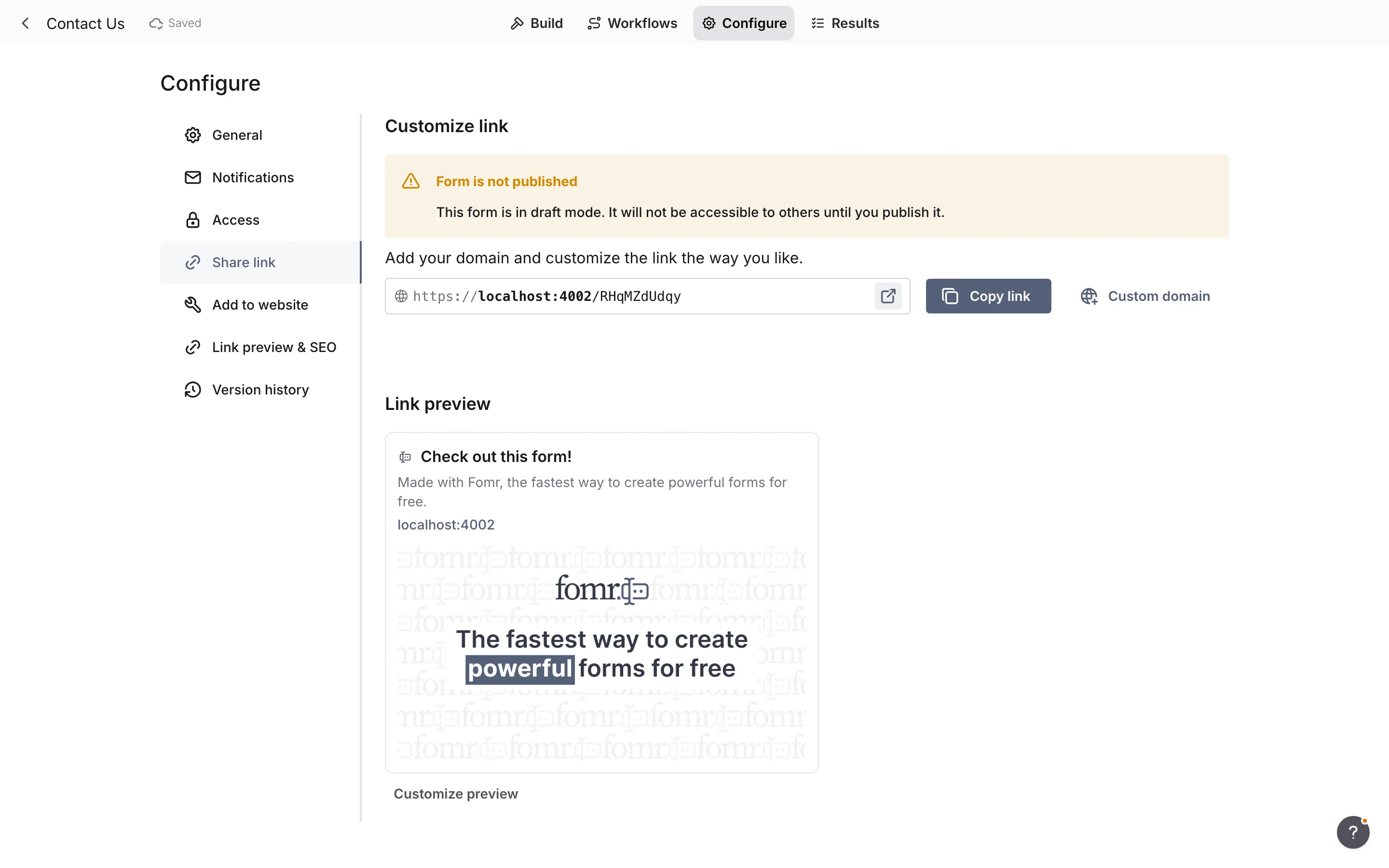Click the 'Check out this form!' preview title
This screenshot has height=868, width=1389.
[x=496, y=456]
